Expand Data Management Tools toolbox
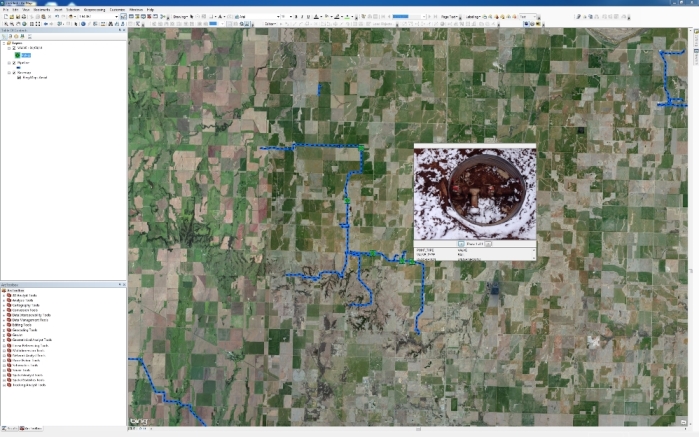The width and height of the screenshot is (699, 437). point(4,320)
